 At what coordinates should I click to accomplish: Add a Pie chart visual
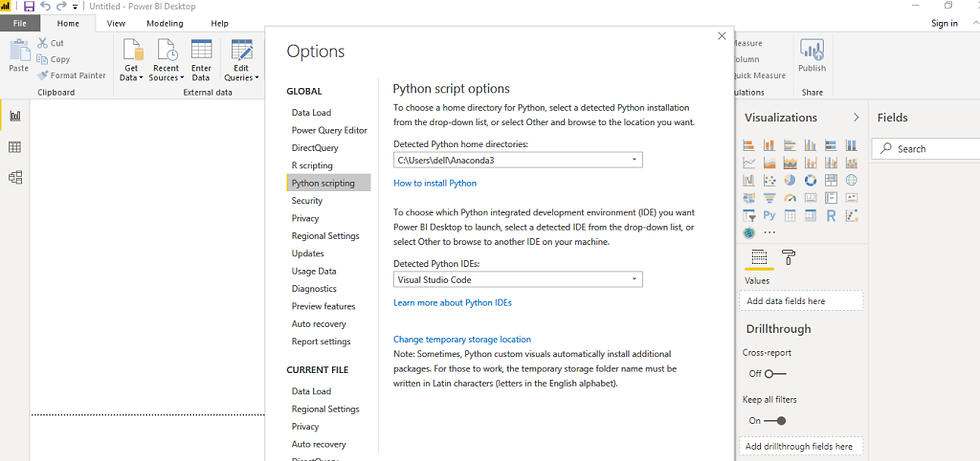point(790,180)
